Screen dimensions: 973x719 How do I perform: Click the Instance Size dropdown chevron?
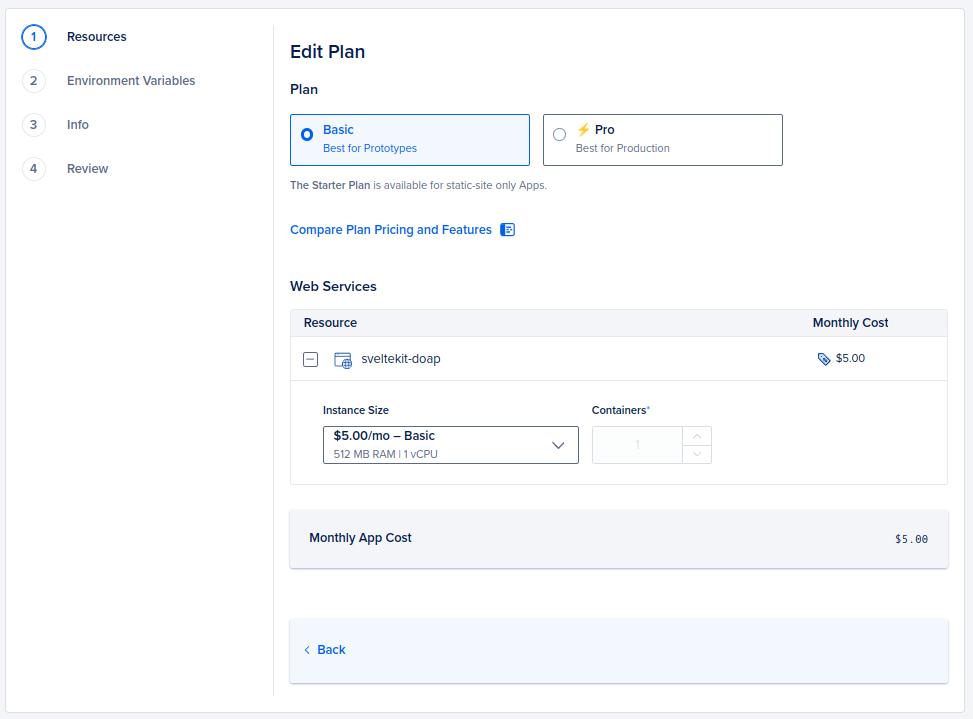click(558, 445)
